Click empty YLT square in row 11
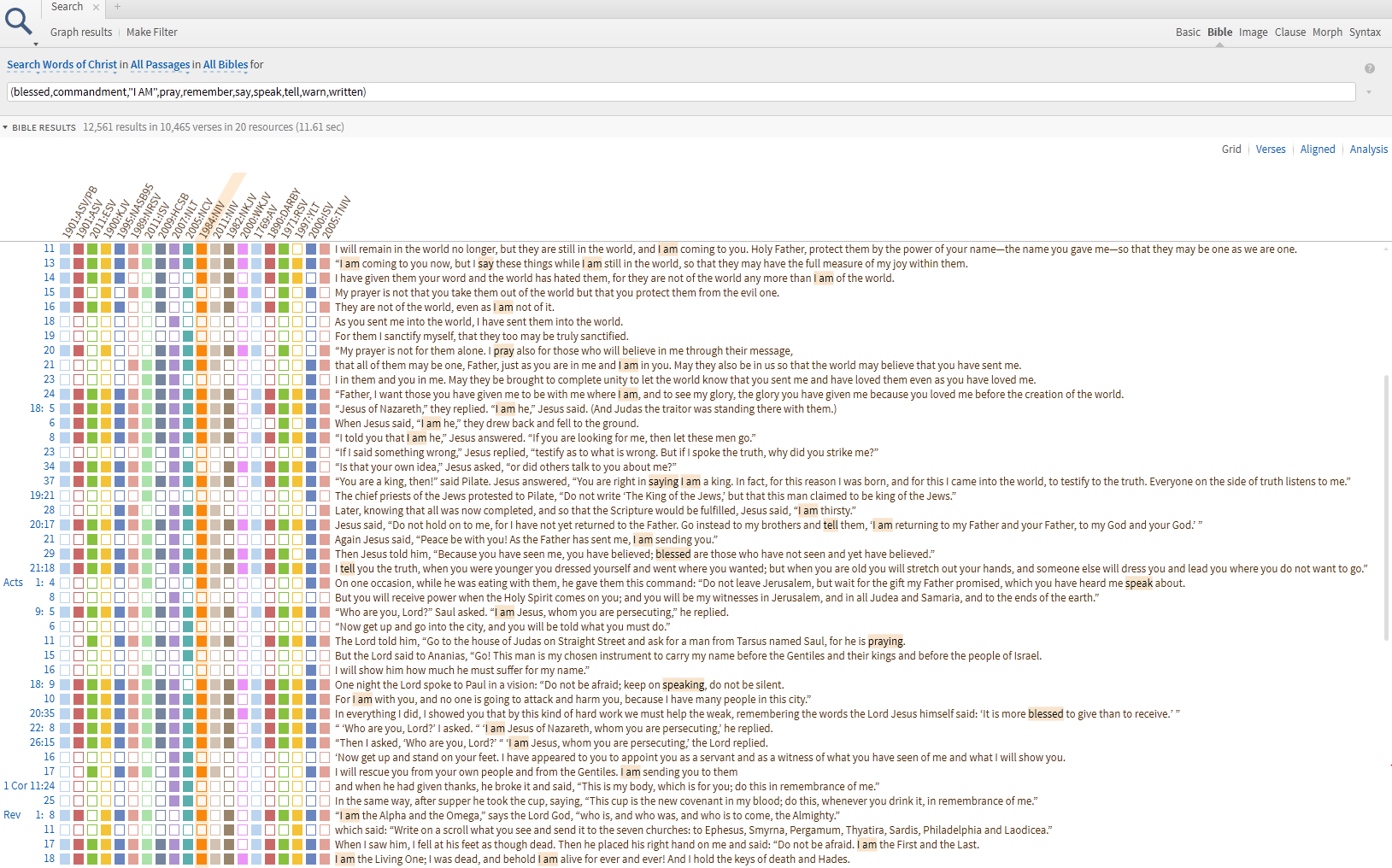The height and width of the screenshot is (868, 1392). pyautogui.click(x=297, y=249)
